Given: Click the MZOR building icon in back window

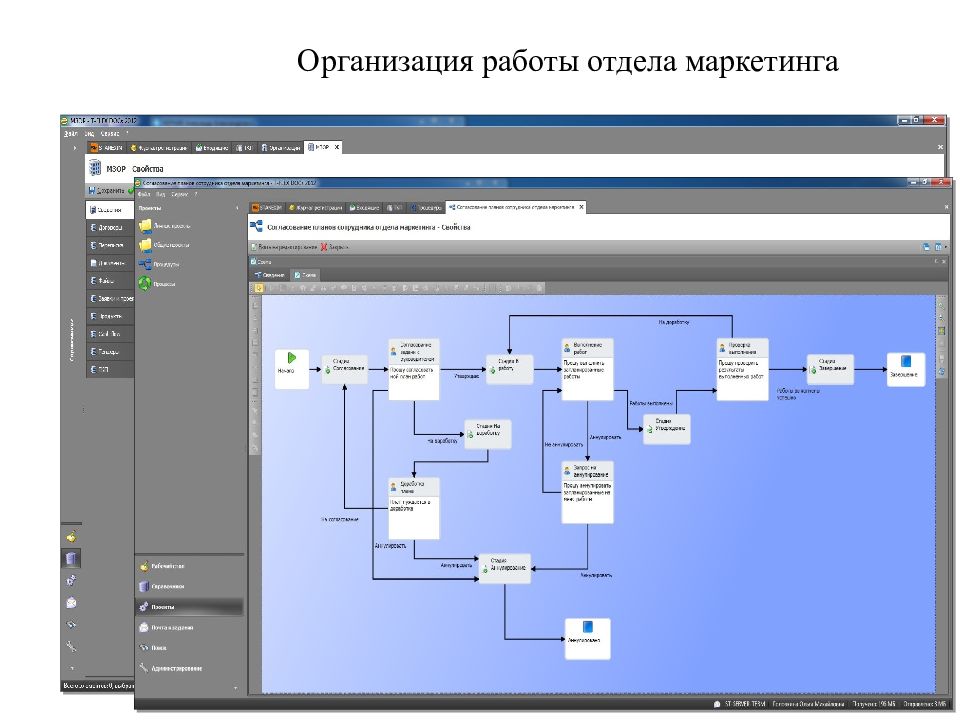Looking at the screenshot, I should pos(95,168).
